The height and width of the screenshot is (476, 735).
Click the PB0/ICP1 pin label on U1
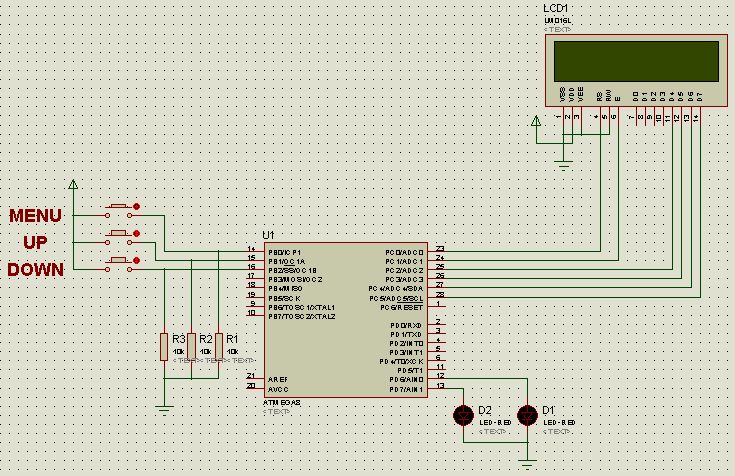pos(285,252)
